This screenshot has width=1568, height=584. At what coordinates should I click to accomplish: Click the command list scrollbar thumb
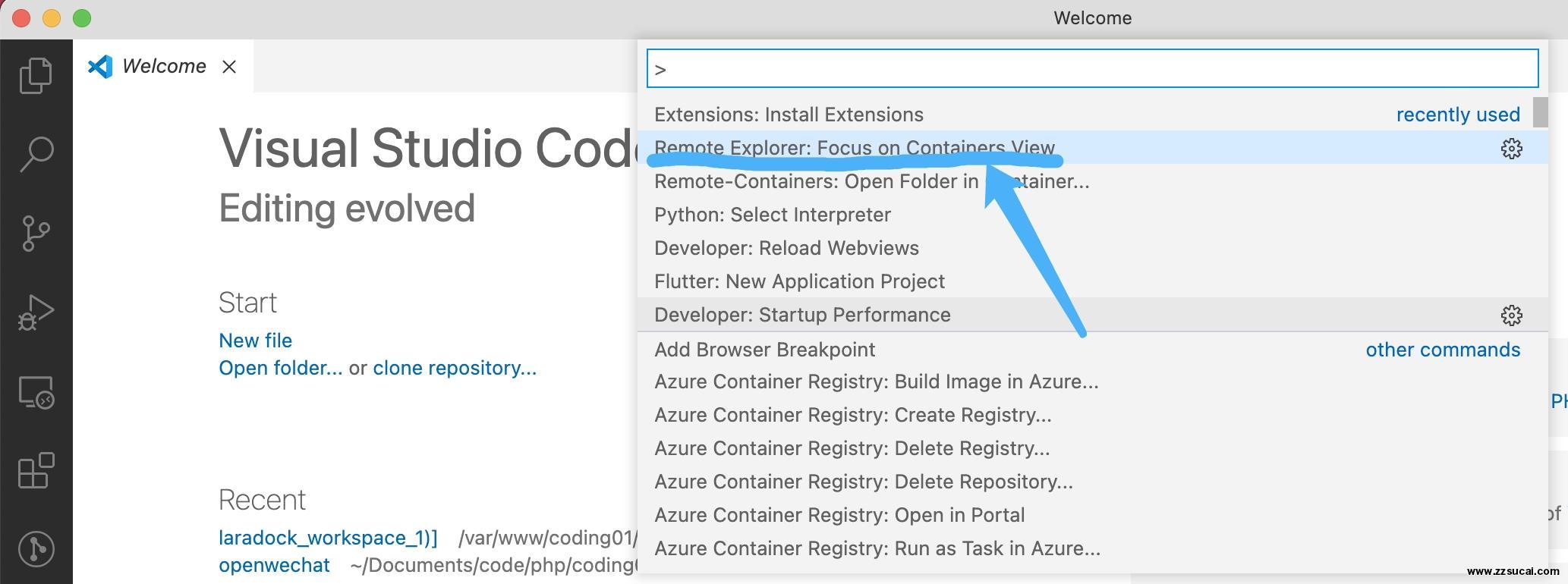[1540, 112]
